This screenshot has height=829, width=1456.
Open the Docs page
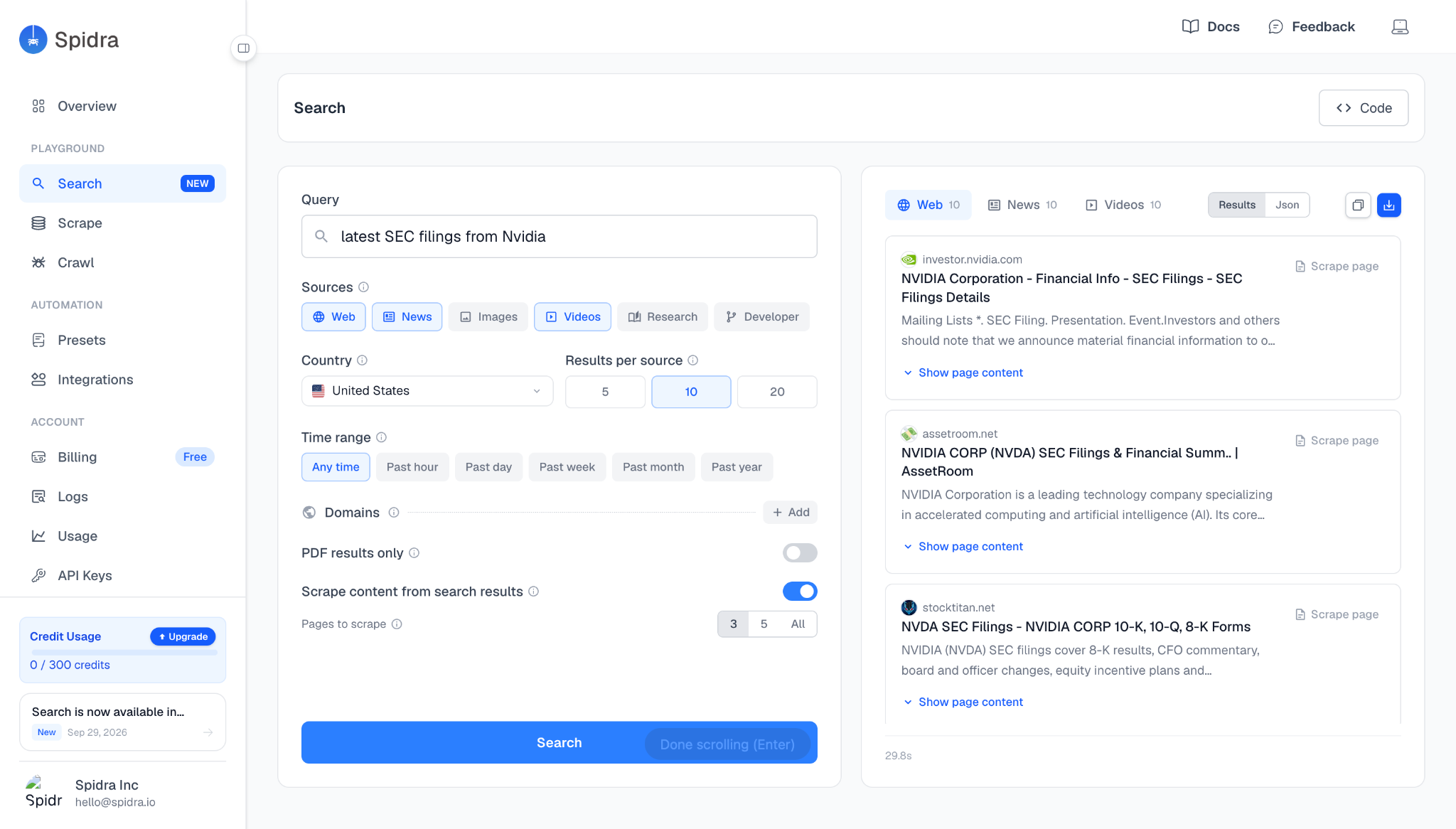pyautogui.click(x=1211, y=27)
